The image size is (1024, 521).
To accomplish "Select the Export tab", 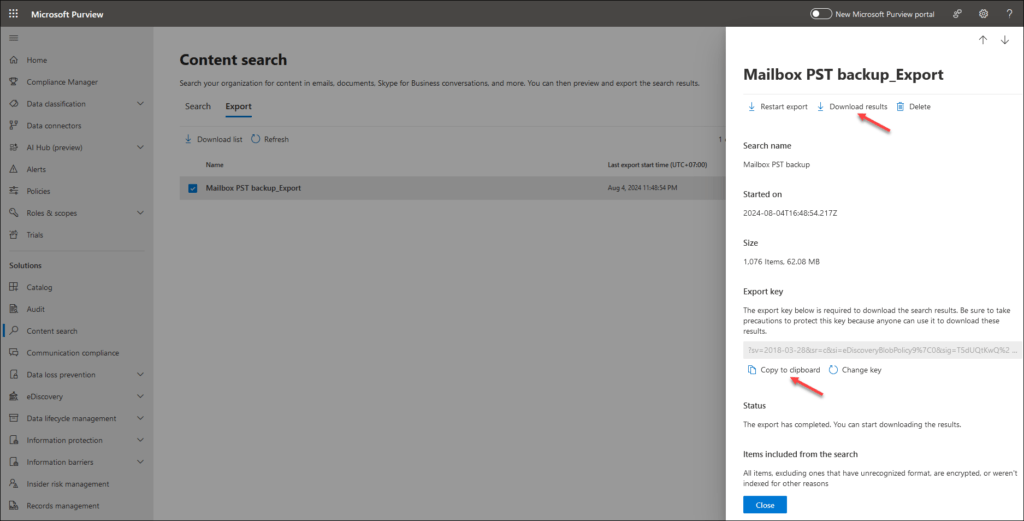I will (238, 106).
